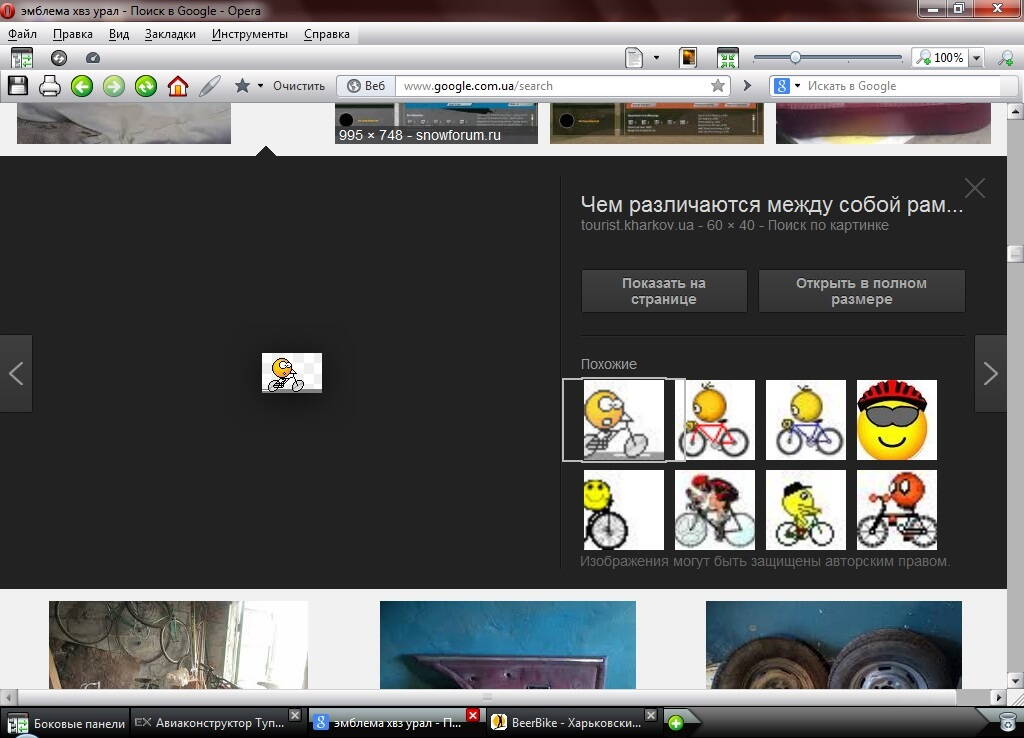Close the image preview panel with X

click(974, 188)
